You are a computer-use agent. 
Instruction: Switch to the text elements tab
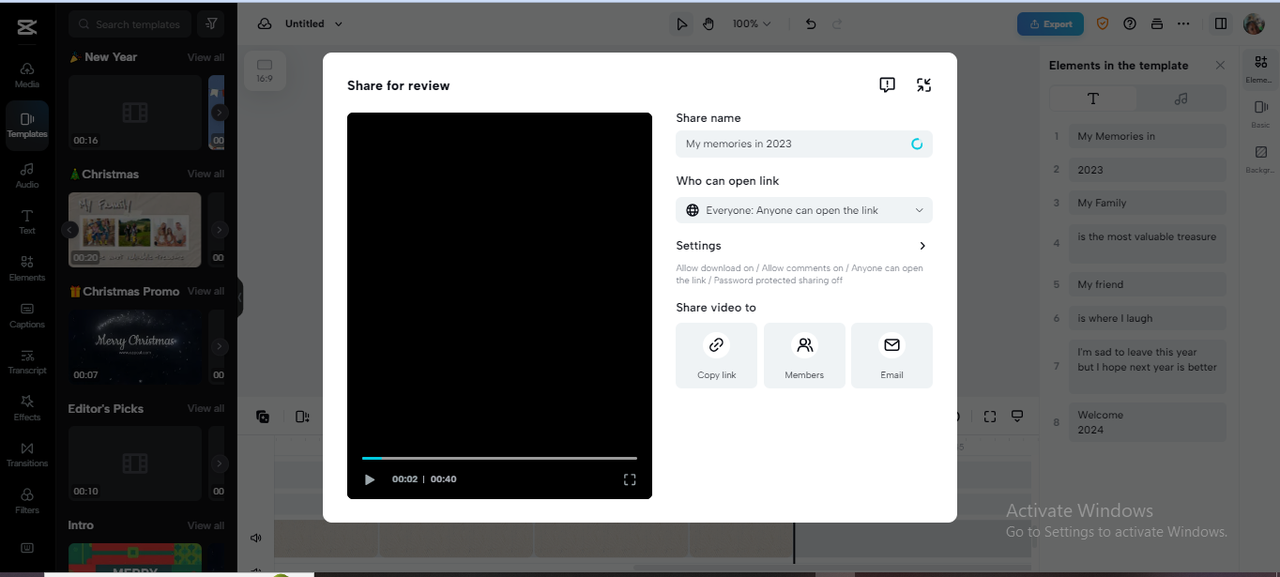coord(1093,98)
